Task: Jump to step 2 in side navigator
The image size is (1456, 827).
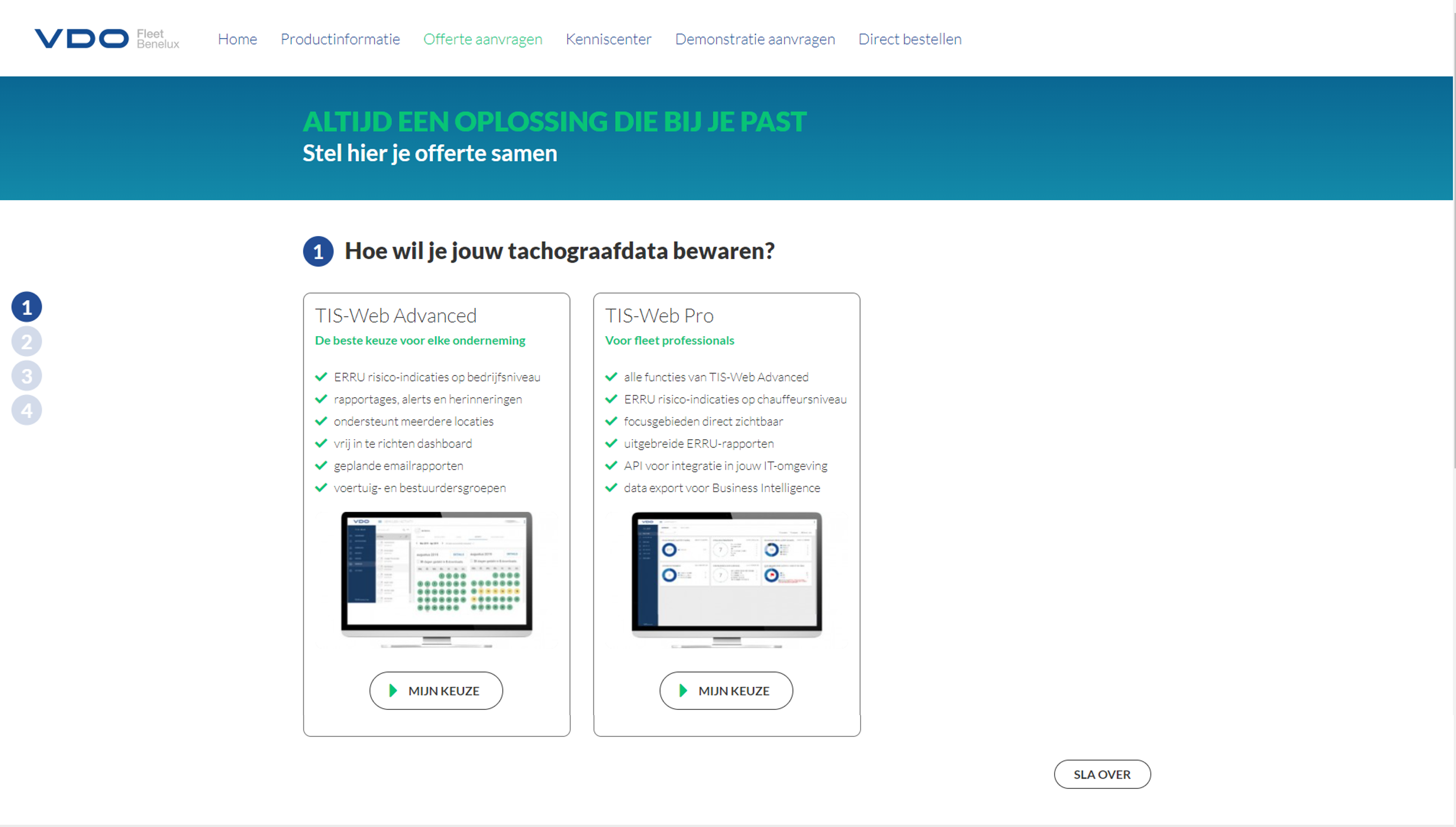Action: pos(26,341)
